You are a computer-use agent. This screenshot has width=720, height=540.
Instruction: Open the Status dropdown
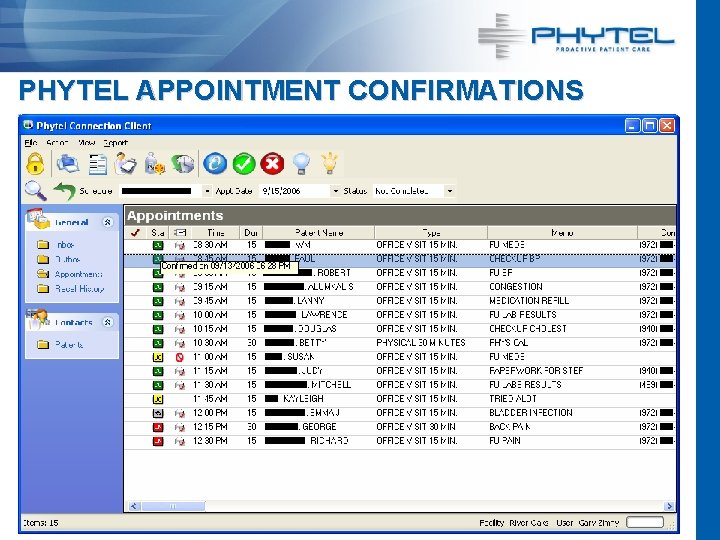(x=450, y=191)
